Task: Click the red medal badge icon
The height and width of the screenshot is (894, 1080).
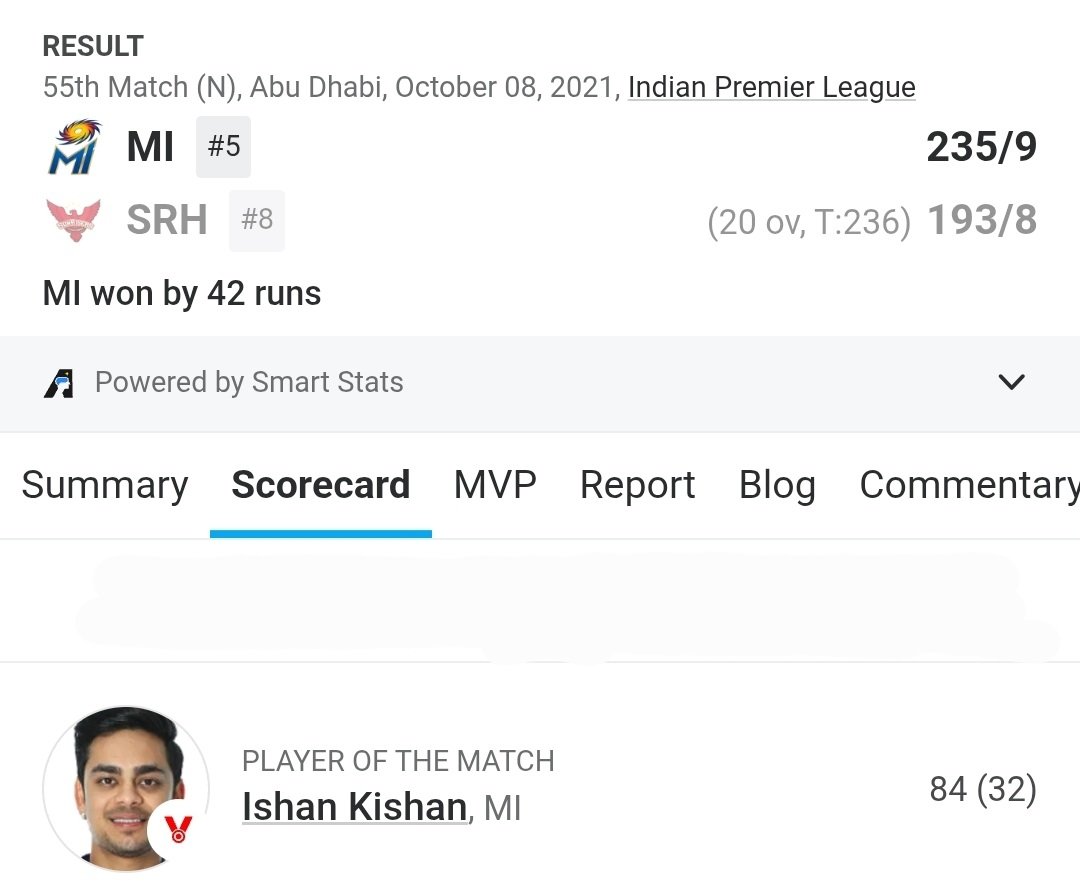Action: 178,829
